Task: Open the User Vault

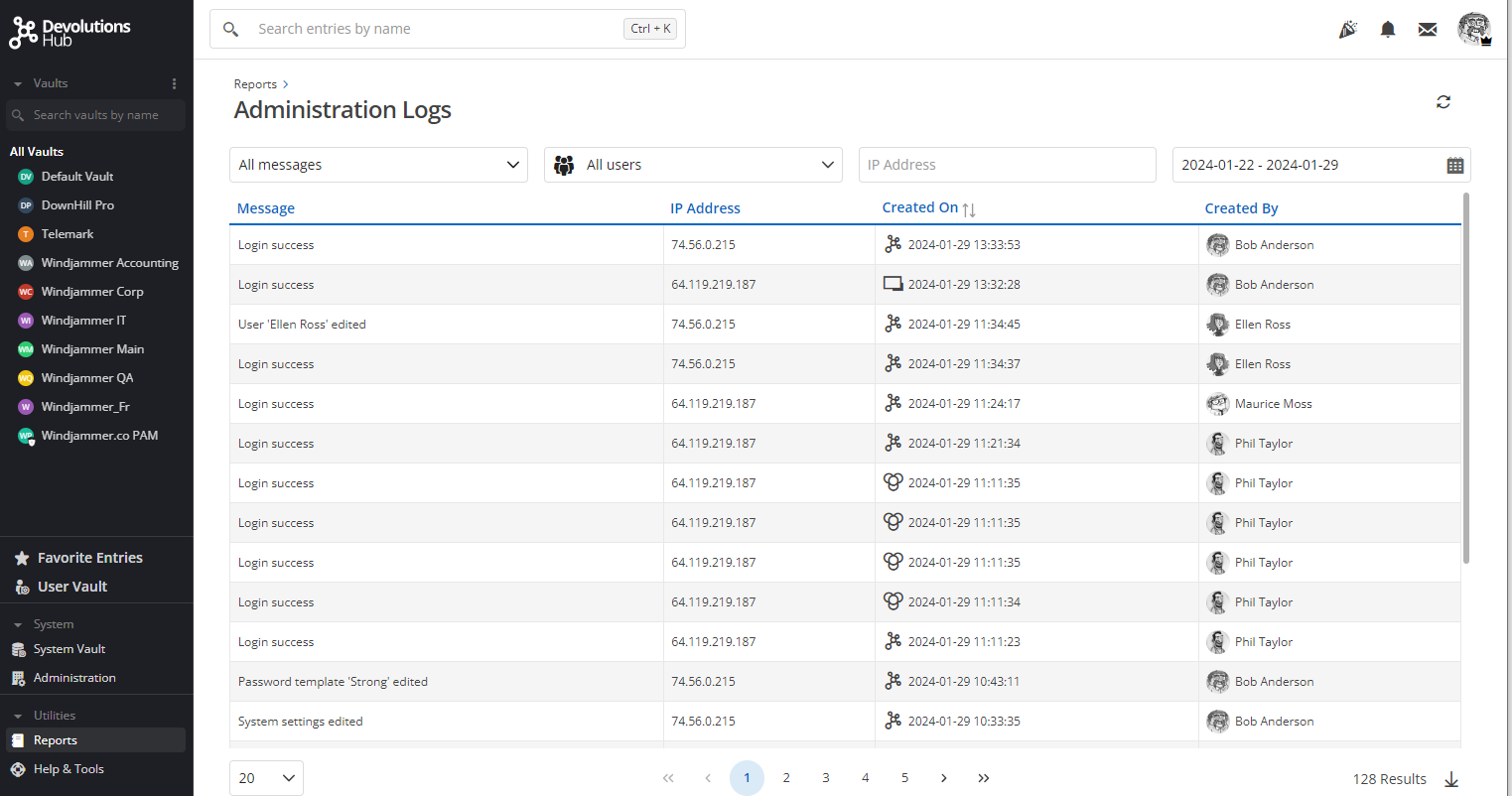Action: coord(71,587)
